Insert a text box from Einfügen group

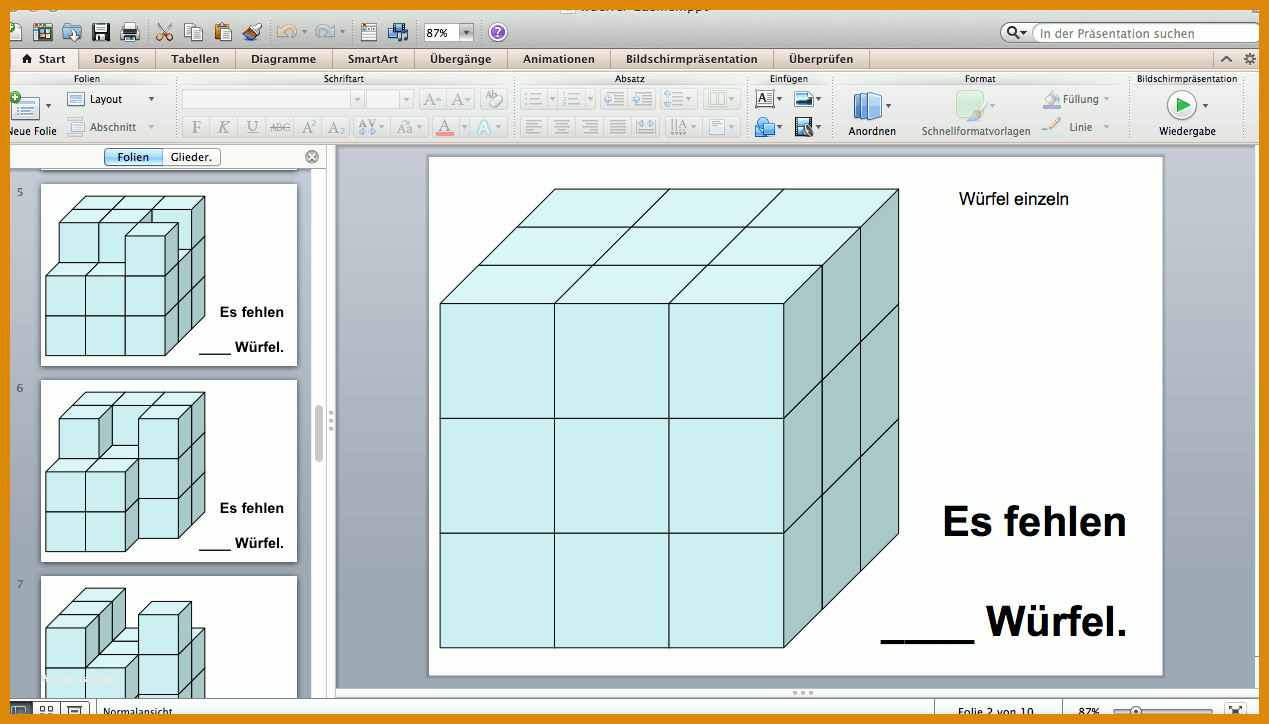coord(765,99)
